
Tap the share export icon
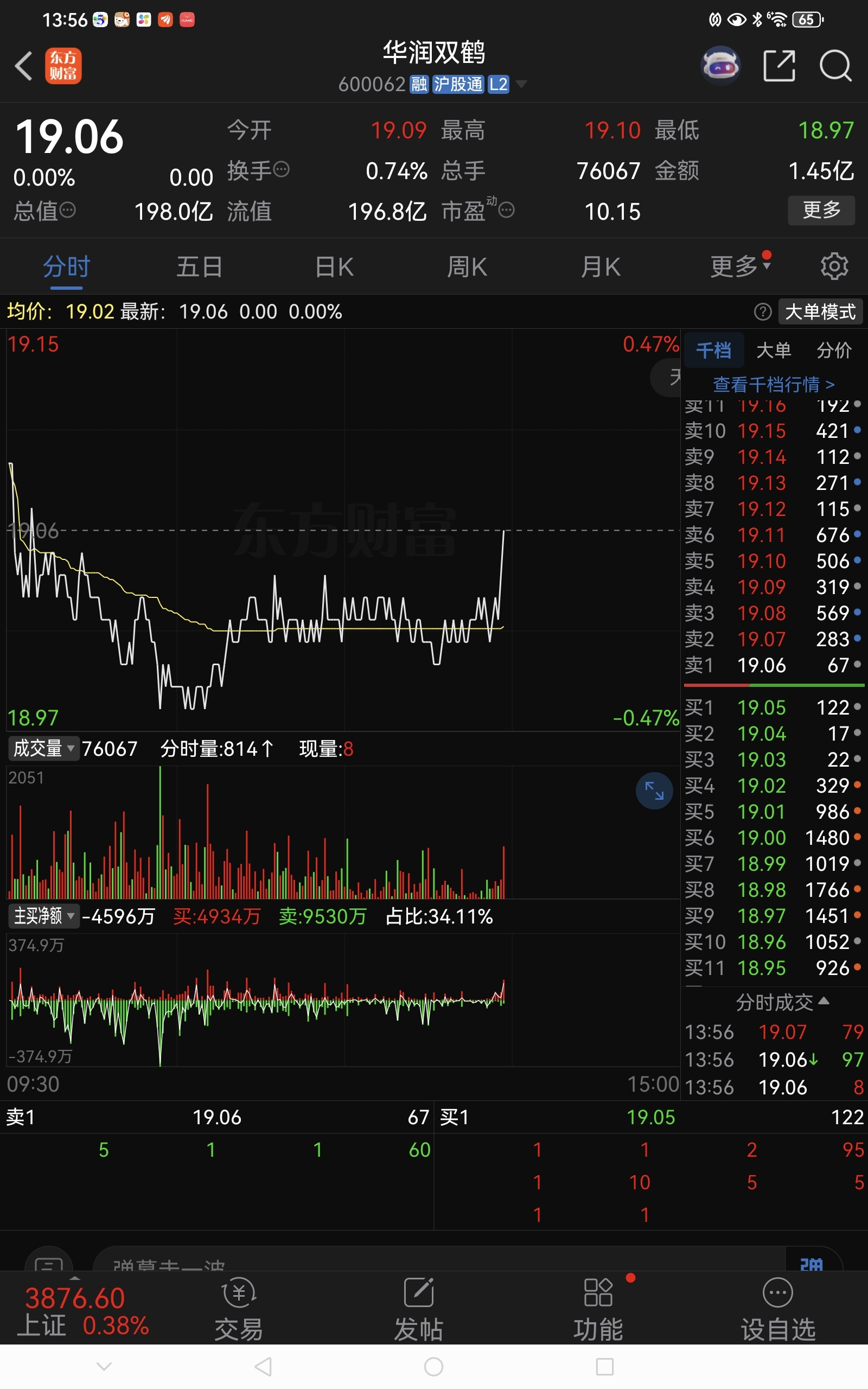coord(779,66)
